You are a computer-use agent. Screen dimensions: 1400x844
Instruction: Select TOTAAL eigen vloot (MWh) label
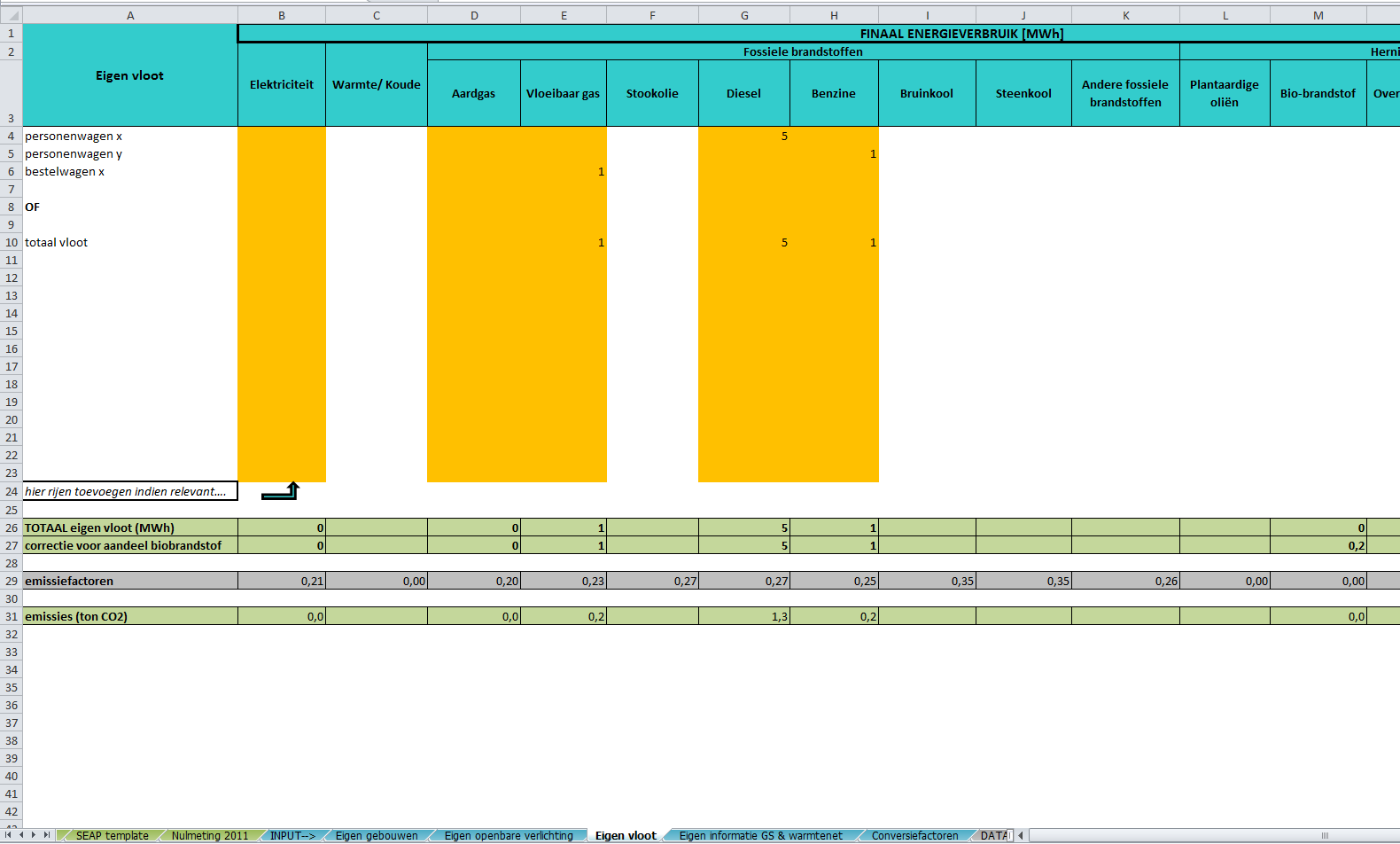(130, 527)
